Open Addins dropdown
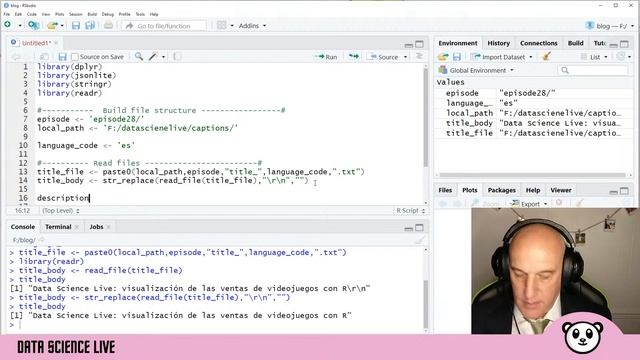Screen dimensions: 640x360 coord(252,25)
